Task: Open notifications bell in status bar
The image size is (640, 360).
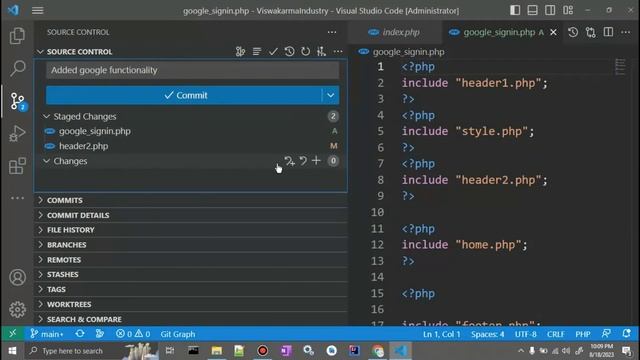Action: [627, 334]
